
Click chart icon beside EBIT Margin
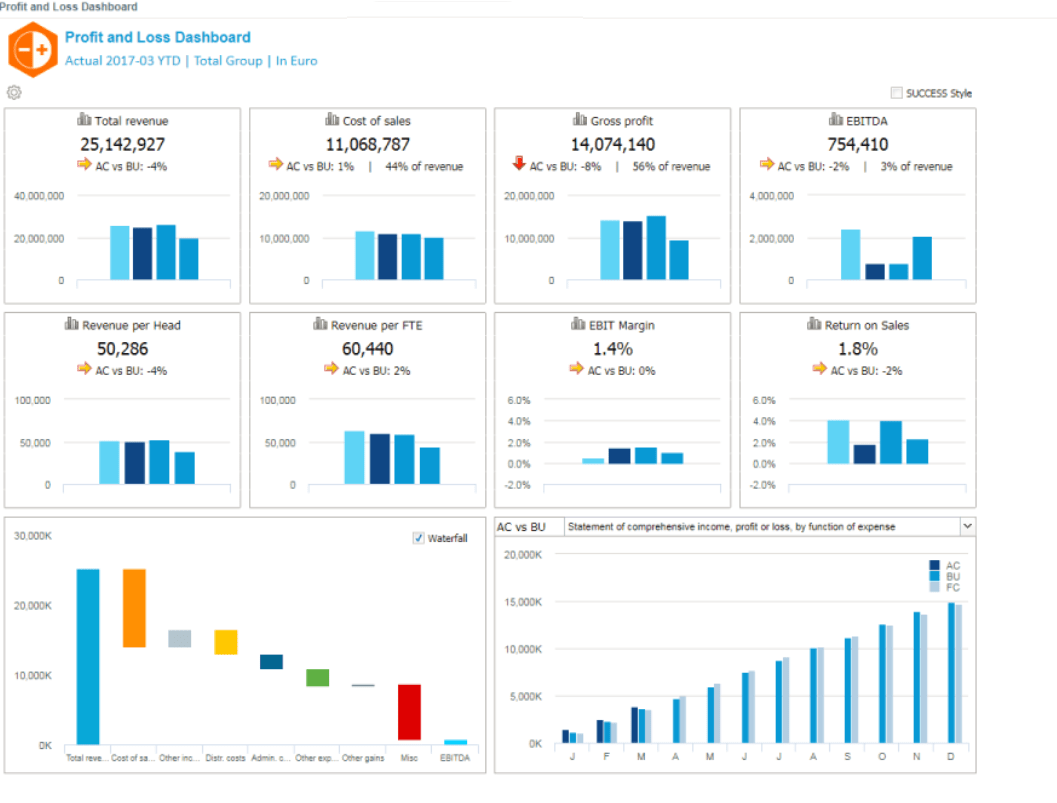(580, 324)
